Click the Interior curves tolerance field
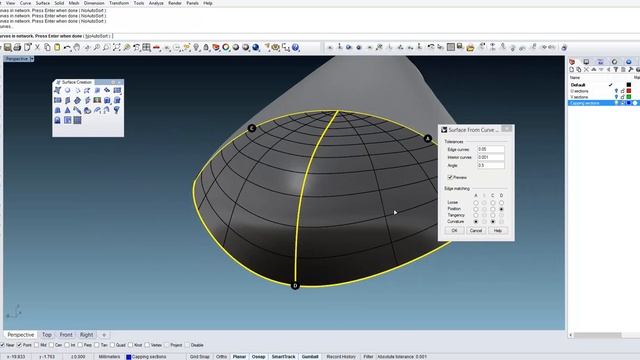Viewport: 640px width, 360px height. [491, 157]
